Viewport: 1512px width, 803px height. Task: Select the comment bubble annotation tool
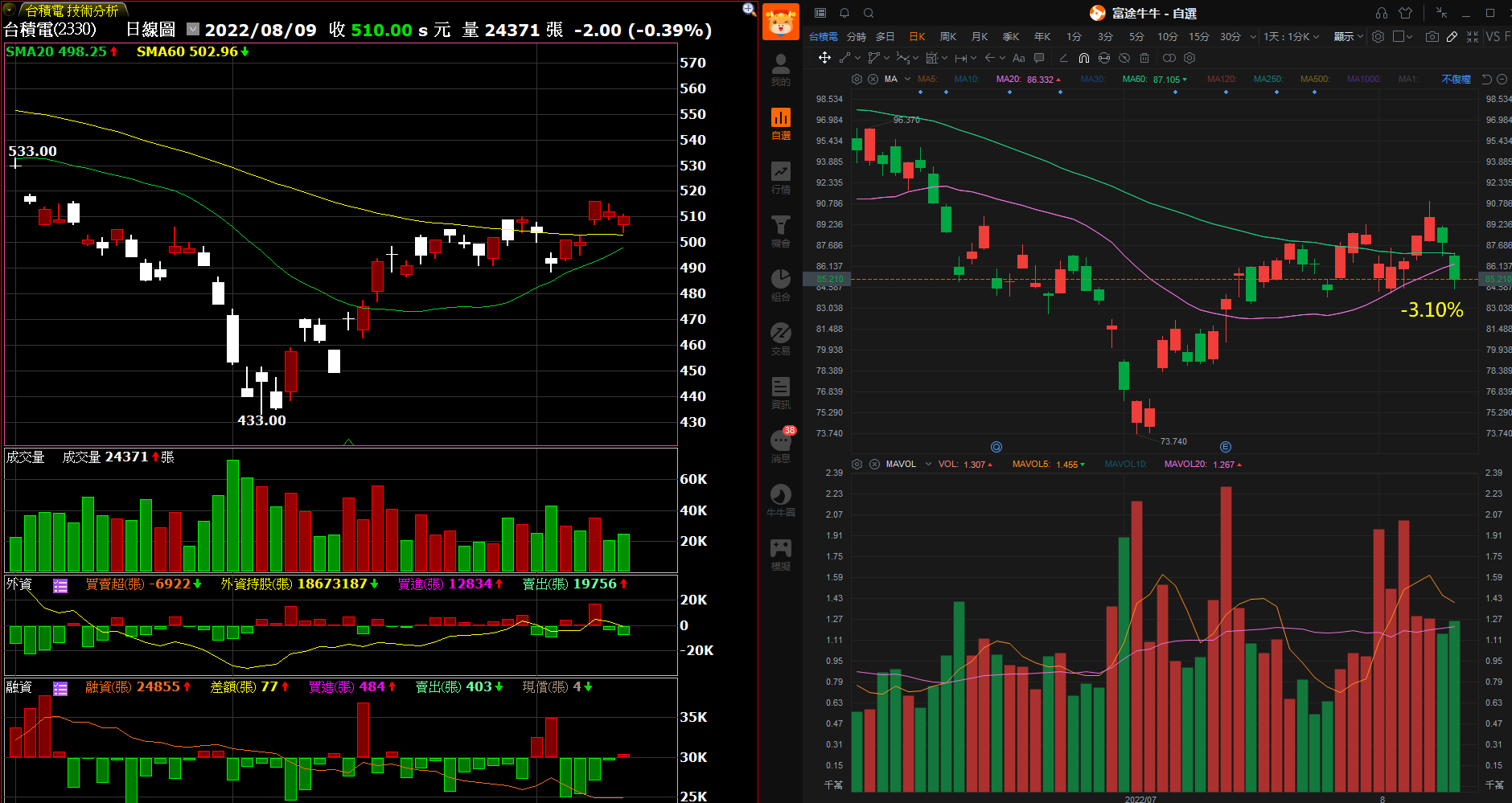(x=1039, y=58)
